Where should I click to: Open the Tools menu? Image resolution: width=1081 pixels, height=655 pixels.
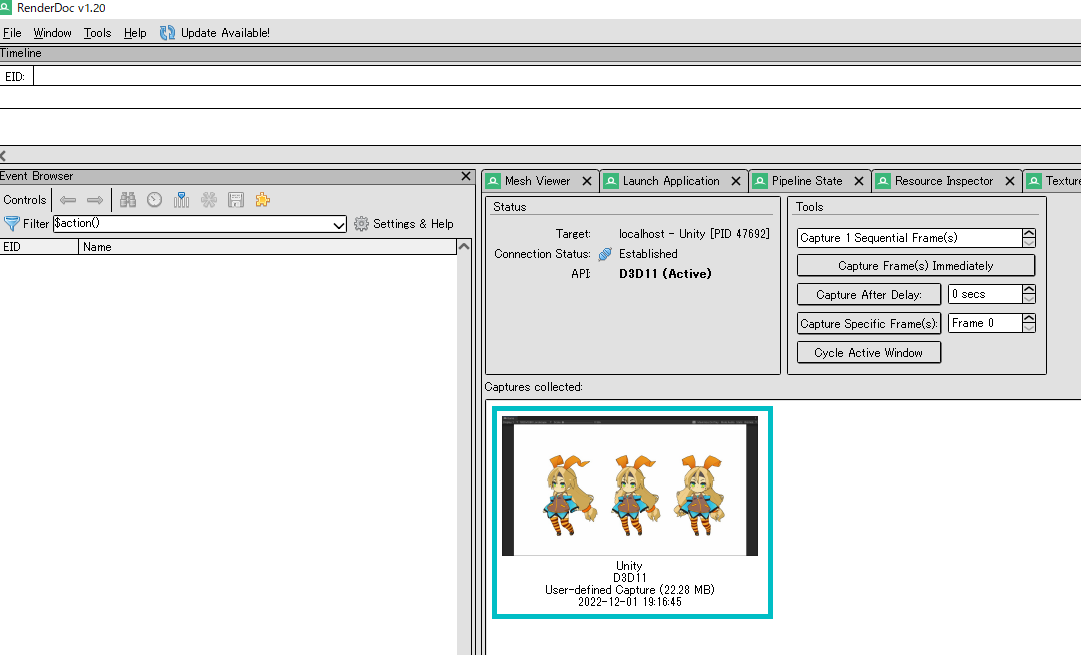click(97, 33)
